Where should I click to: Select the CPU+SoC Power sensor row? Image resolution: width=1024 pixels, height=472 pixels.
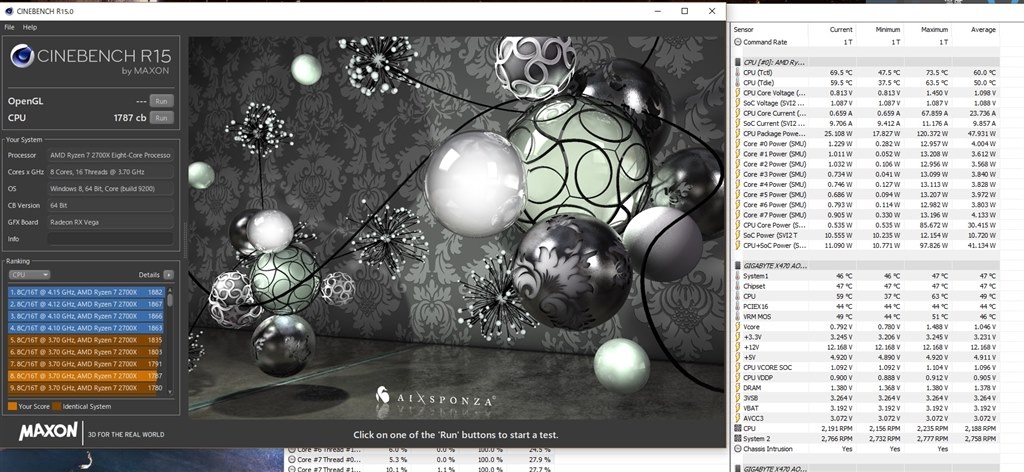865,245
